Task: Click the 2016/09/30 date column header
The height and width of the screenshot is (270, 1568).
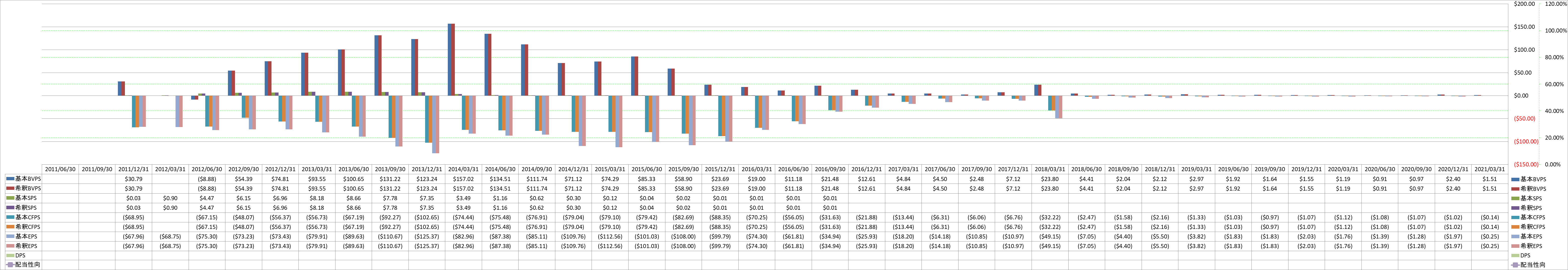Action: tap(830, 169)
